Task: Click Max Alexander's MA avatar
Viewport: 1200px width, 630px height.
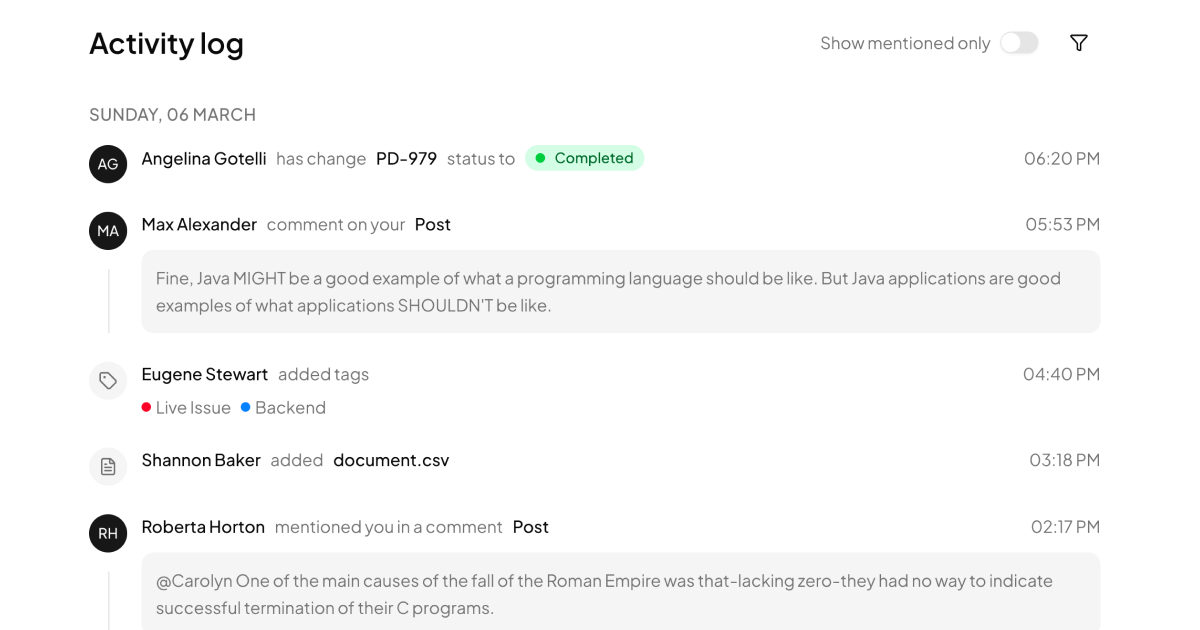Action: click(108, 230)
